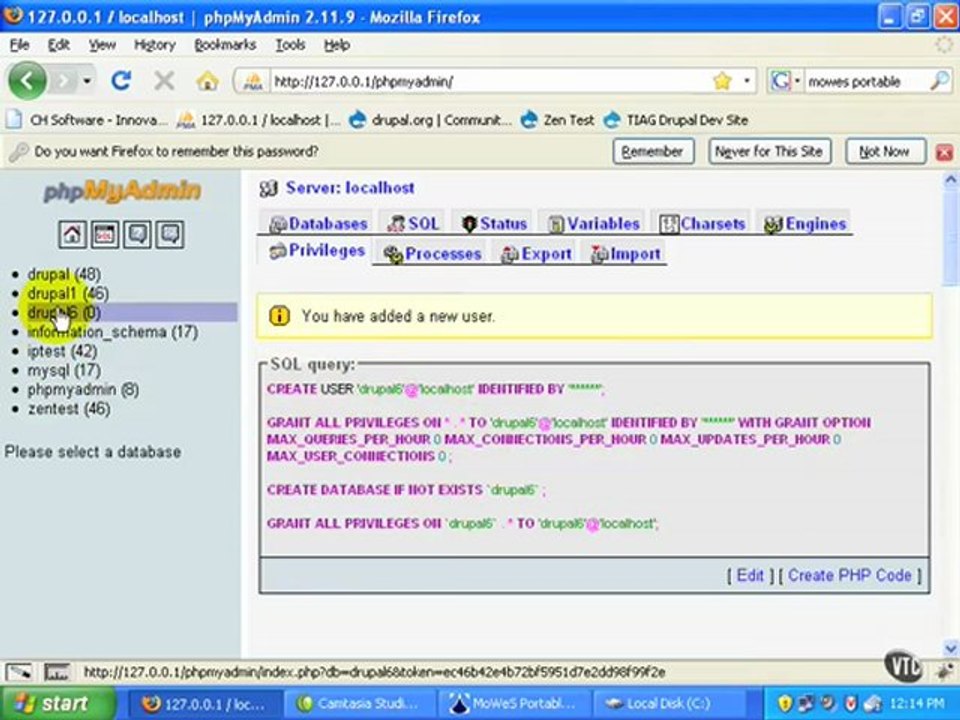960x720 pixels.
Task: Open the third sidebar documentation icon
Action: point(137,234)
